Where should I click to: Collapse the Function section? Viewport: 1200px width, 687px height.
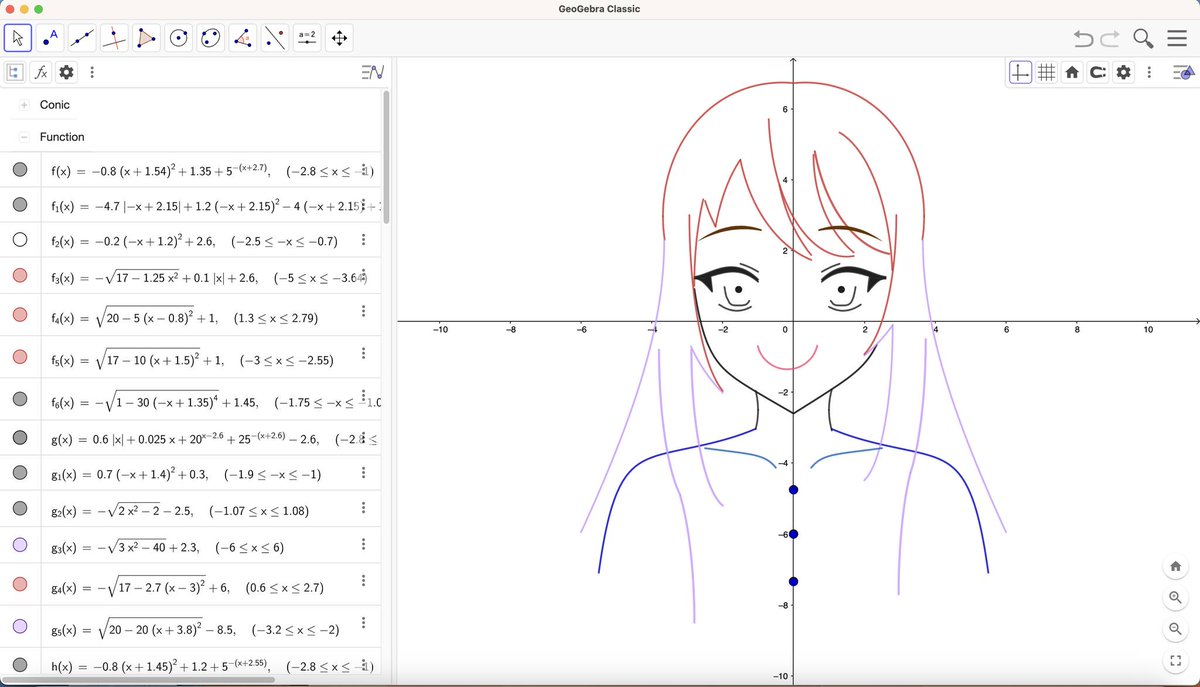tap(23, 136)
